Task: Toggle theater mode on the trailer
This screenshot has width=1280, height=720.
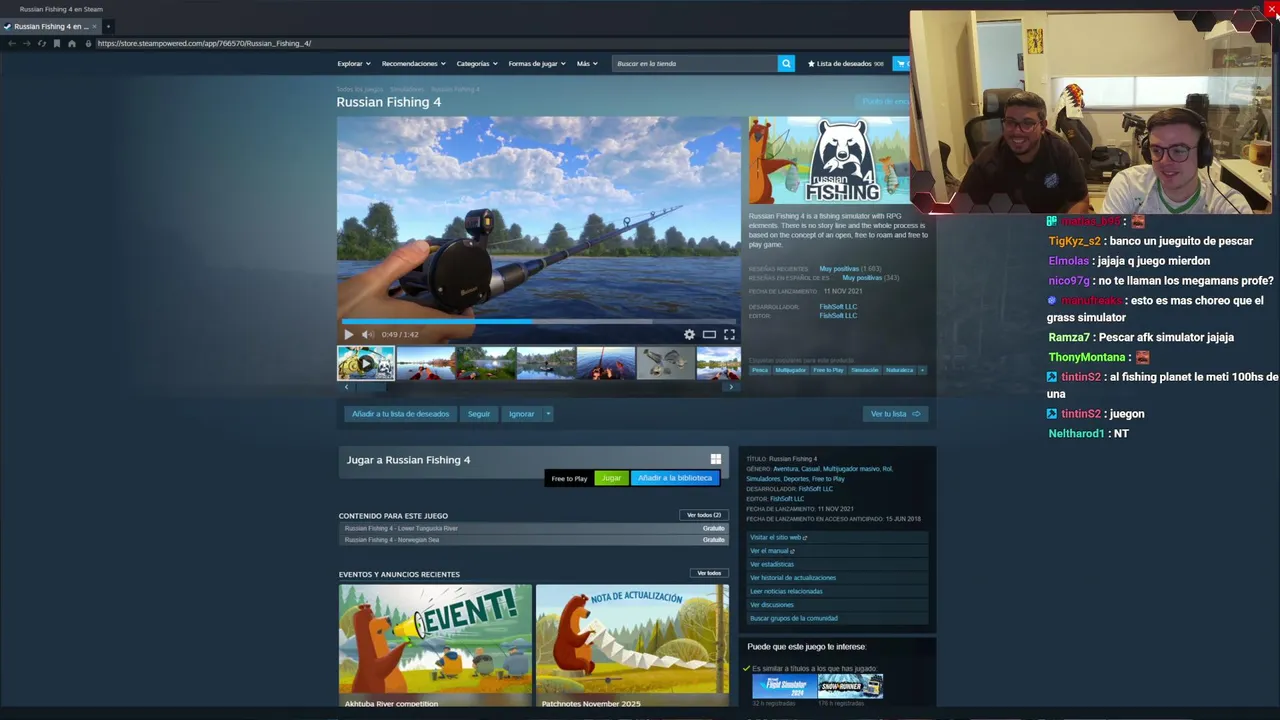Action: (709, 334)
